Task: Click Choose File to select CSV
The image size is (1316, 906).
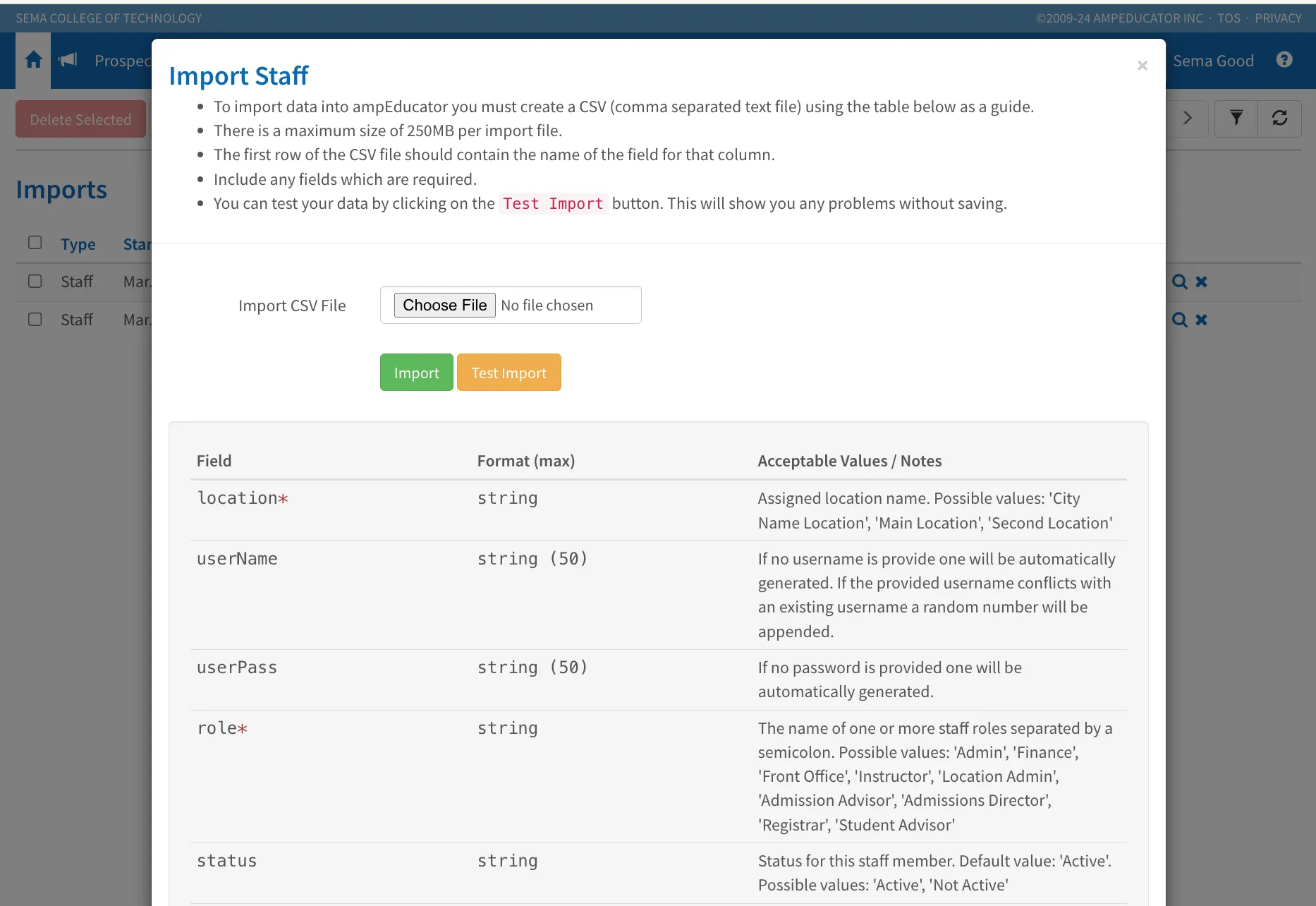Action: pyautogui.click(x=444, y=305)
